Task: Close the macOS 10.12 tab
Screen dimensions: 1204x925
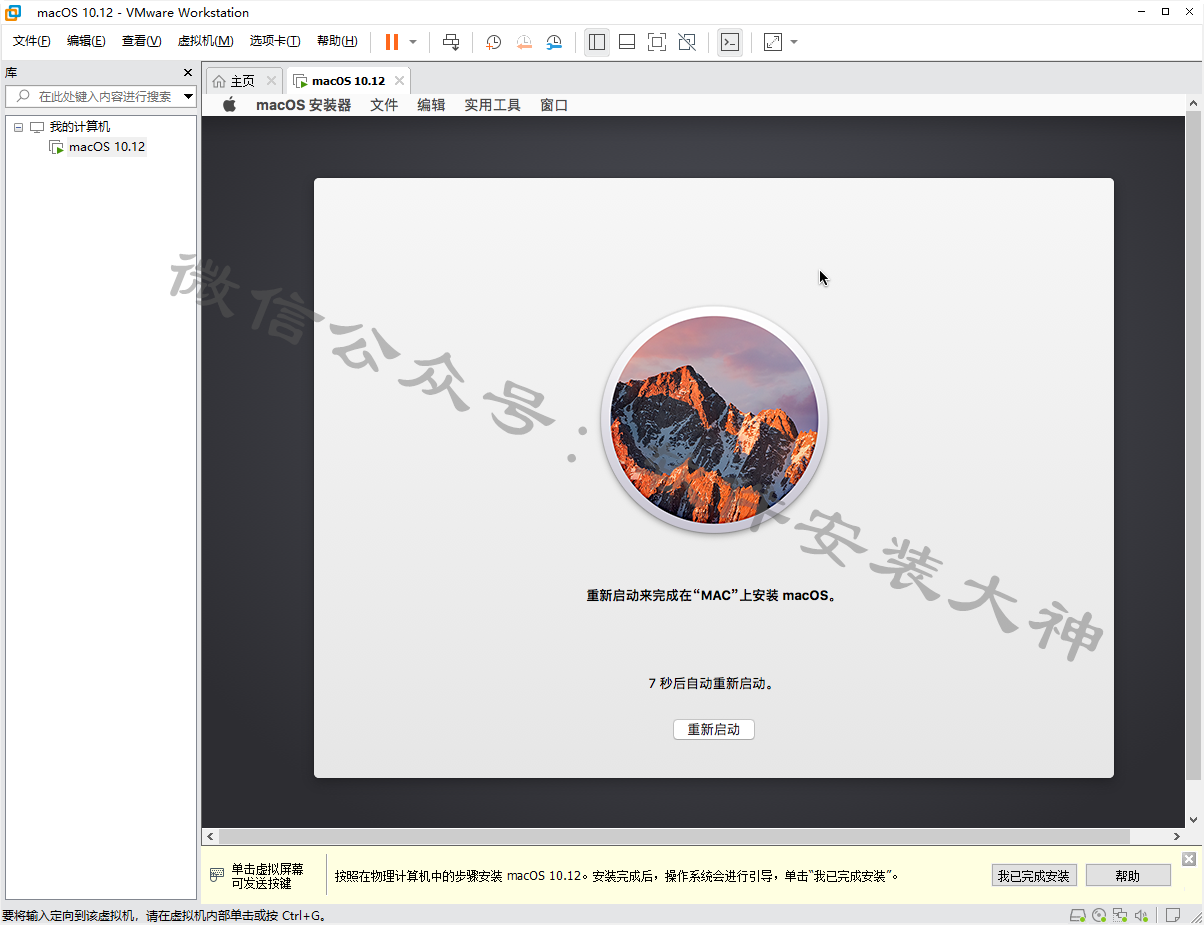Action: click(x=399, y=81)
